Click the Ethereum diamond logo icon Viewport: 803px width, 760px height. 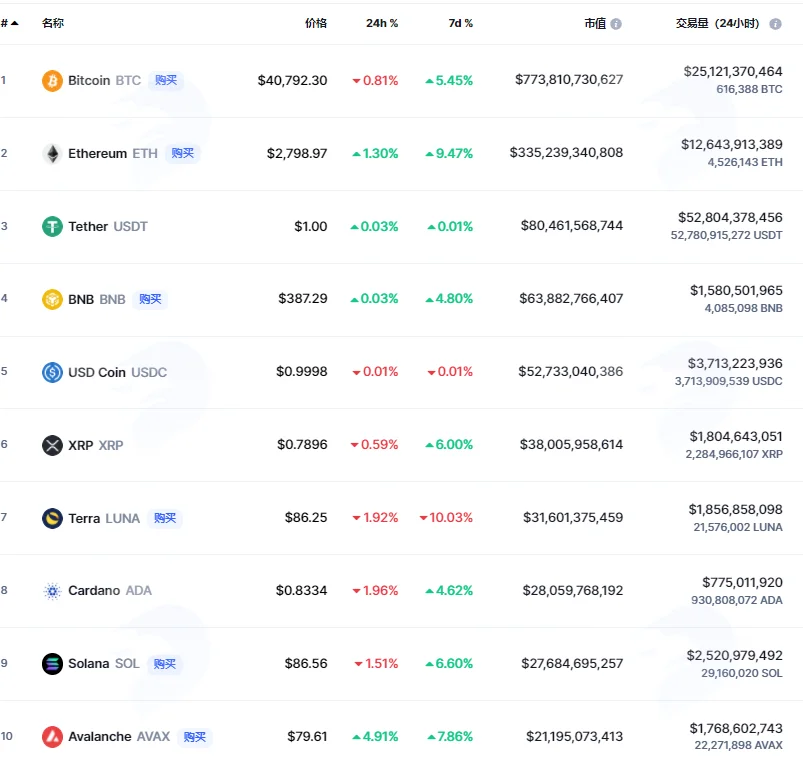click(52, 154)
